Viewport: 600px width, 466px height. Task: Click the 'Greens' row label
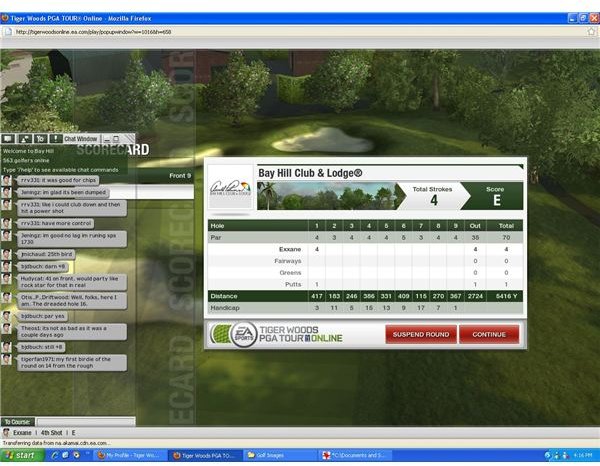pyautogui.click(x=290, y=273)
